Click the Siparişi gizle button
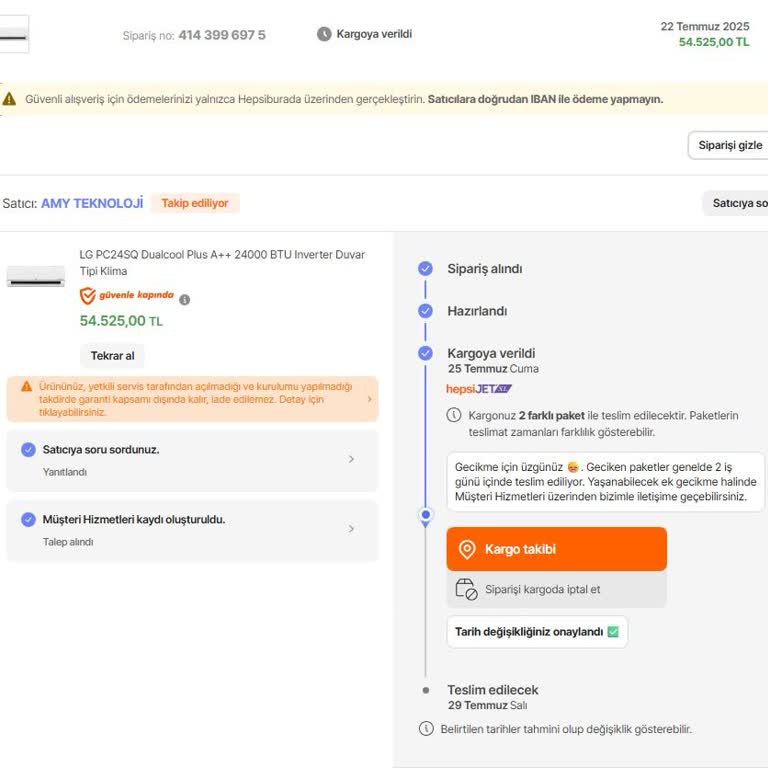768x768 pixels. pyautogui.click(x=729, y=145)
